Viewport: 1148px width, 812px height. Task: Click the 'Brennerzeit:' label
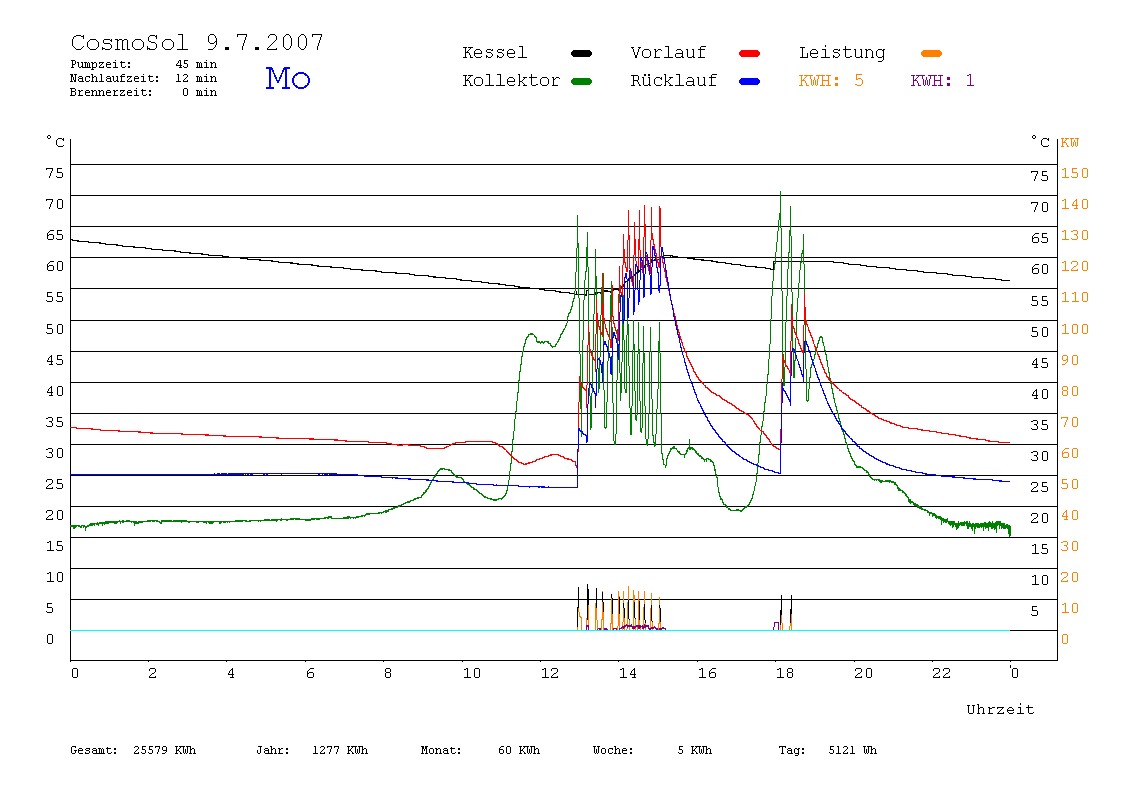[x=111, y=92]
